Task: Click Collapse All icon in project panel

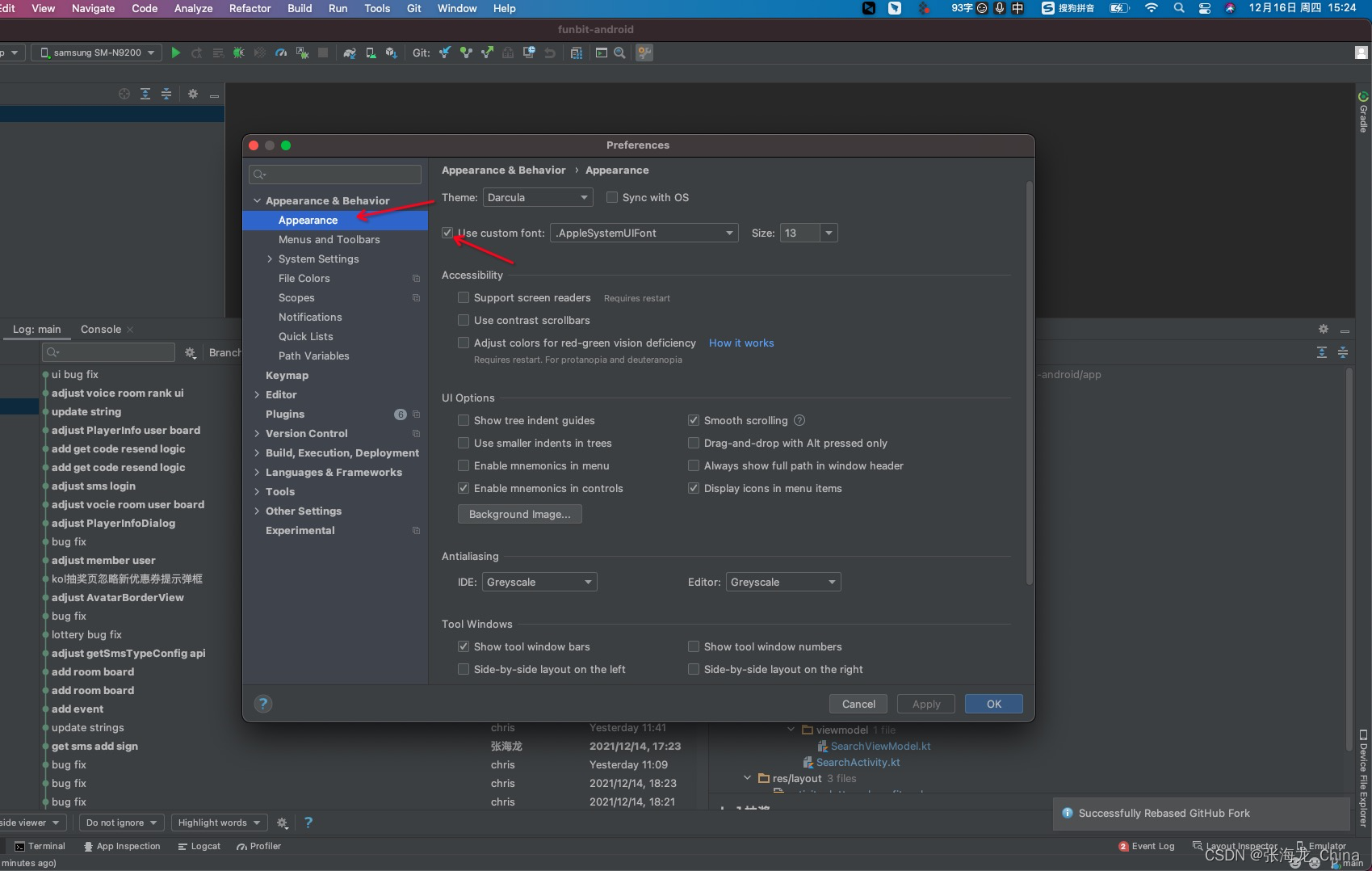Action: coord(166,94)
